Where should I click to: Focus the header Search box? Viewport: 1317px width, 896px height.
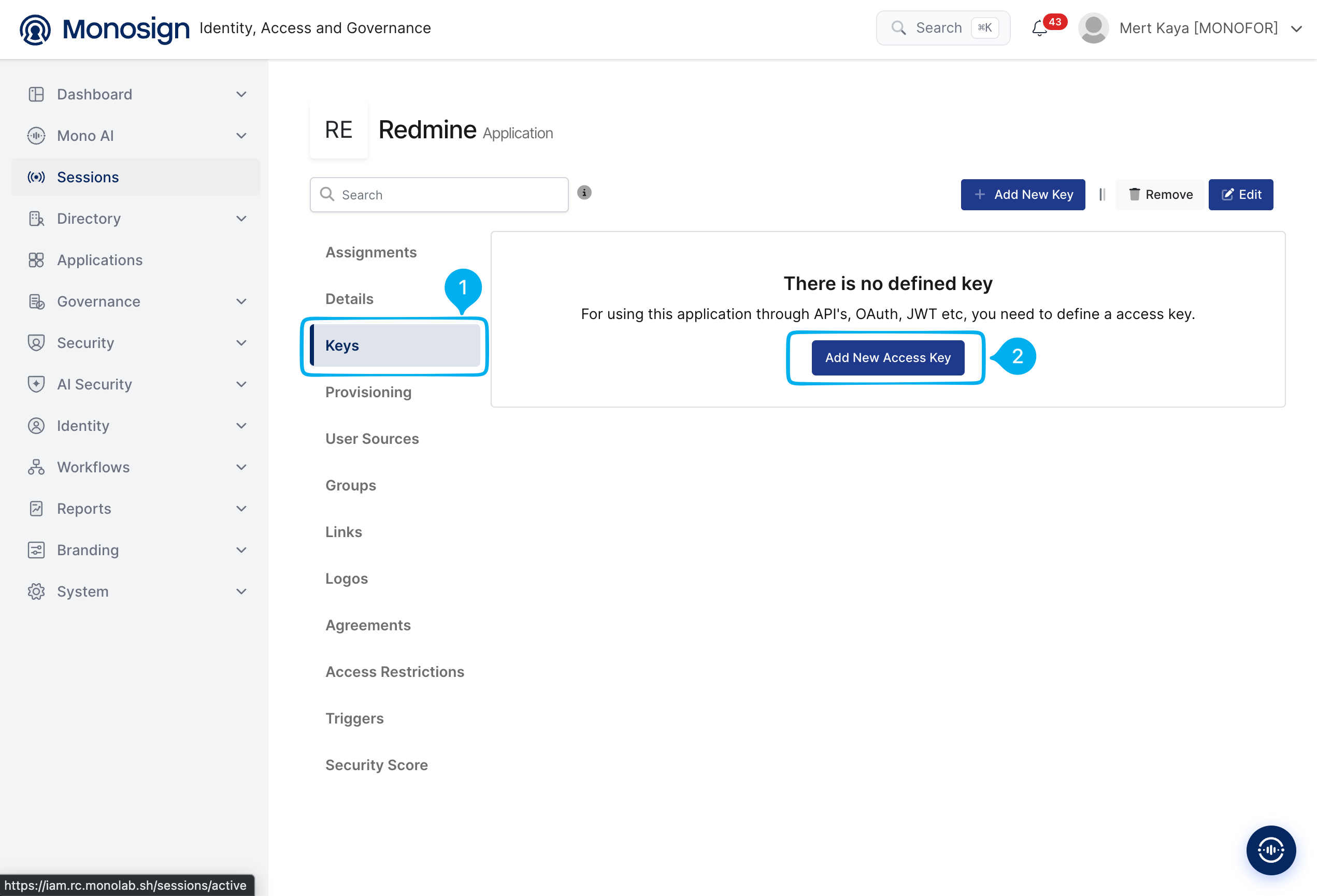click(x=943, y=28)
